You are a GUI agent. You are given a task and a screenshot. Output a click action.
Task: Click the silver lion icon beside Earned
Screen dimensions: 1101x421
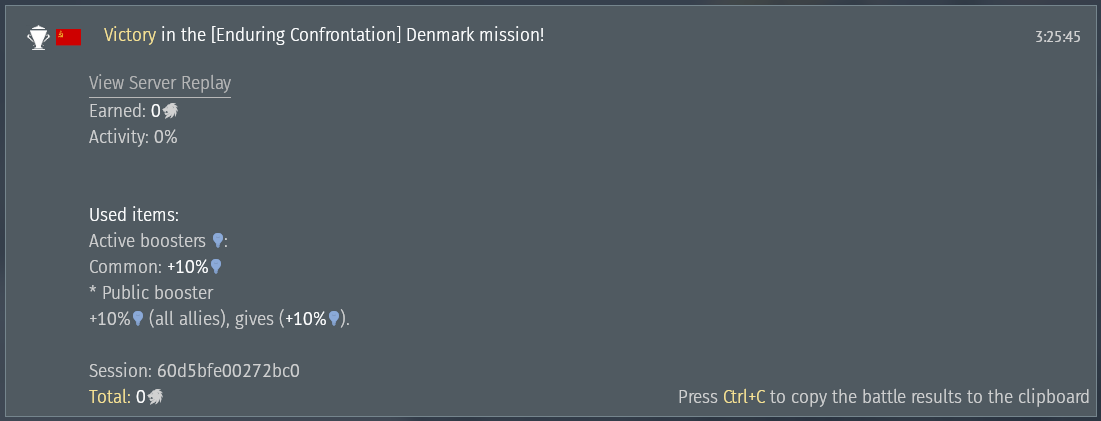point(171,111)
